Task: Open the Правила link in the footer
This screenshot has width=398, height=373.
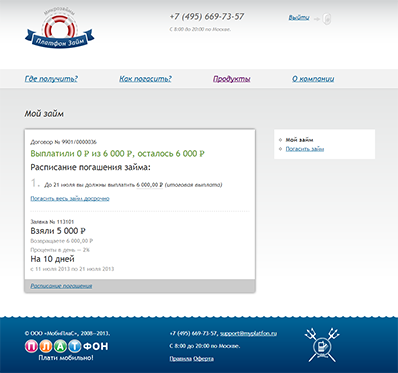Action: [181, 359]
